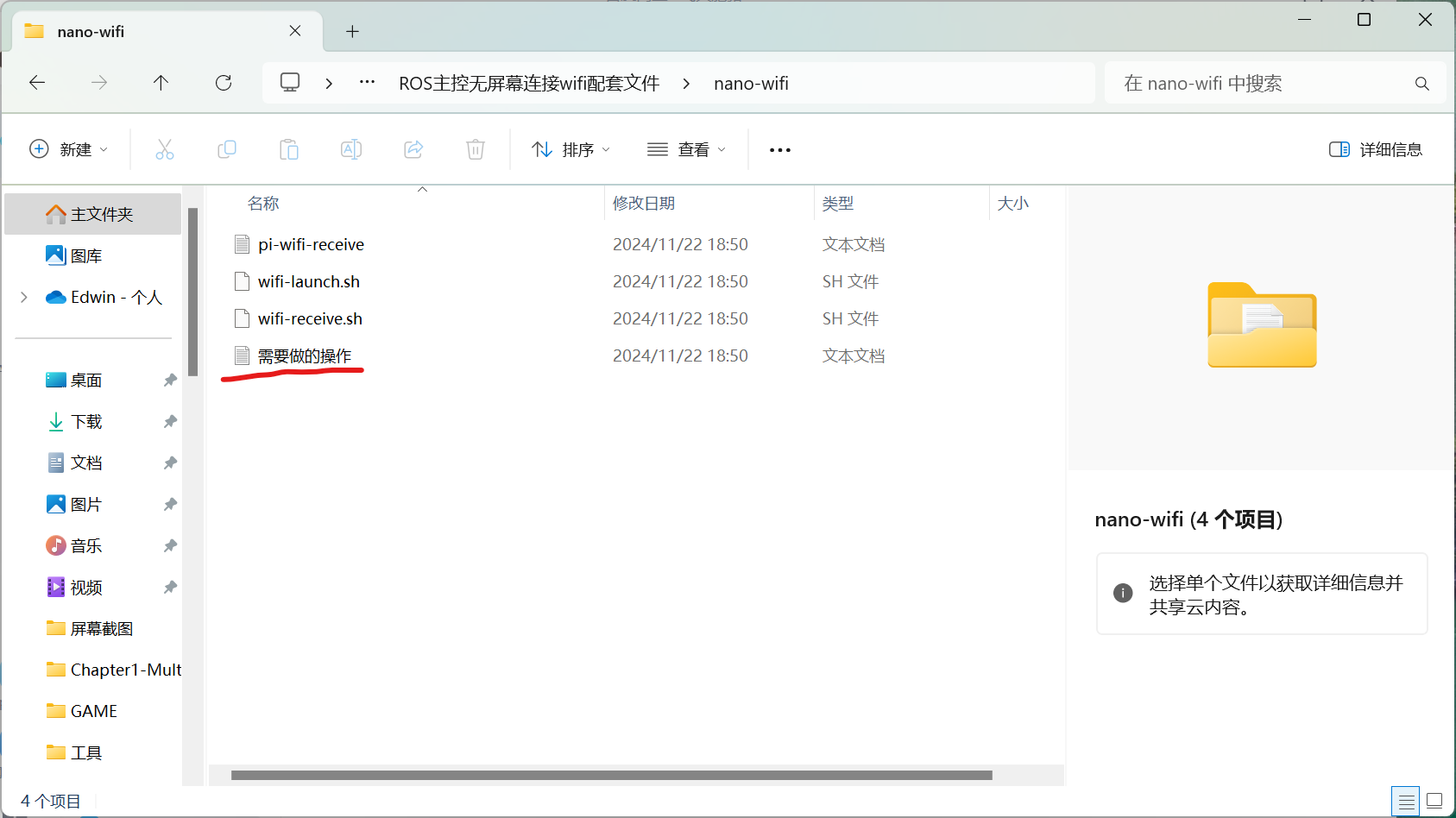Click the Rename icon in toolbar

pos(351,149)
